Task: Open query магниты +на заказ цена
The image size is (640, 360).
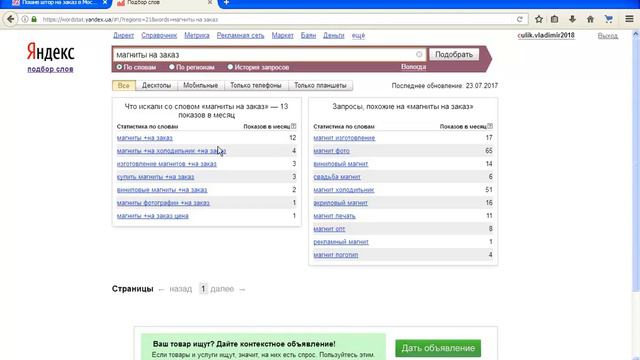Action: pyautogui.click(x=153, y=216)
